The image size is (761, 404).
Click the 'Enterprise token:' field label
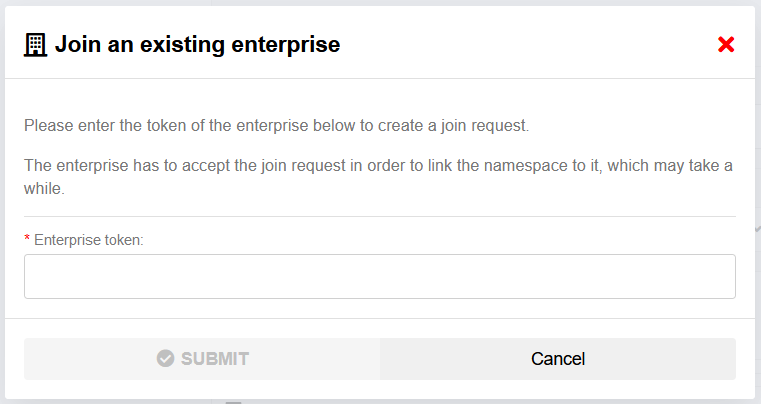[89, 241]
